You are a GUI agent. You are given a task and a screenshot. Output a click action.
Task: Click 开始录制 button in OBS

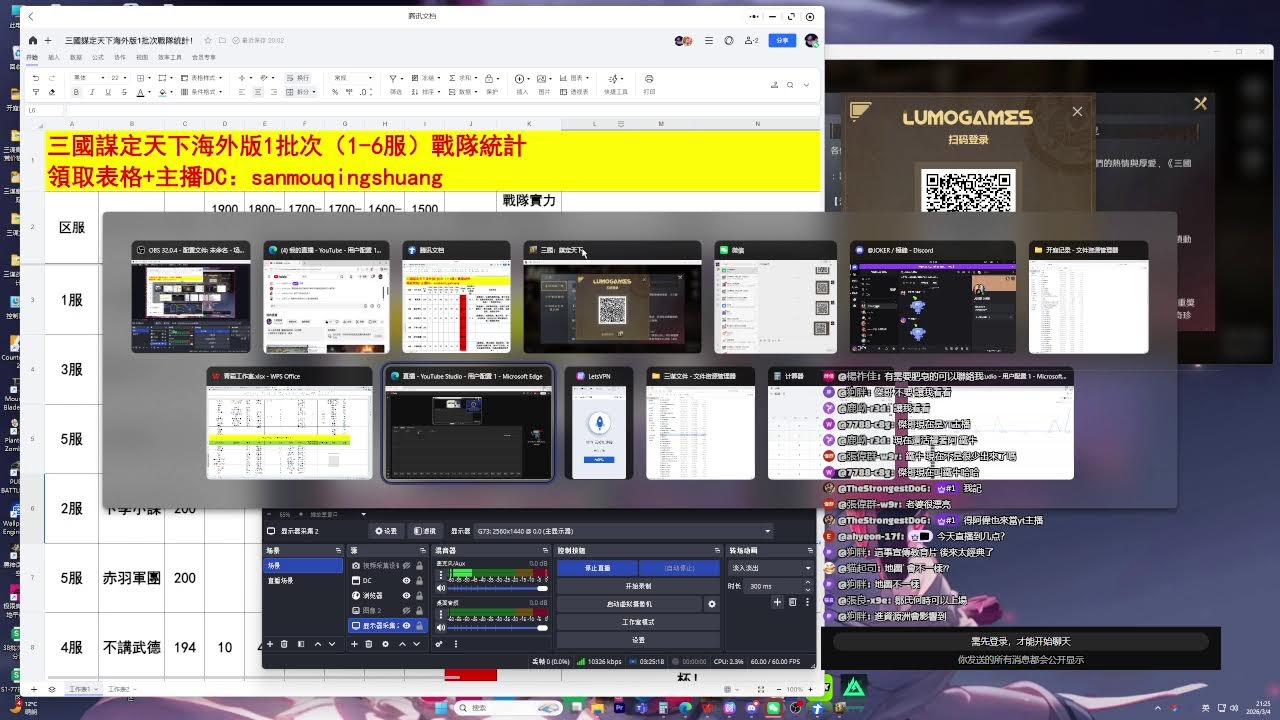click(x=638, y=586)
